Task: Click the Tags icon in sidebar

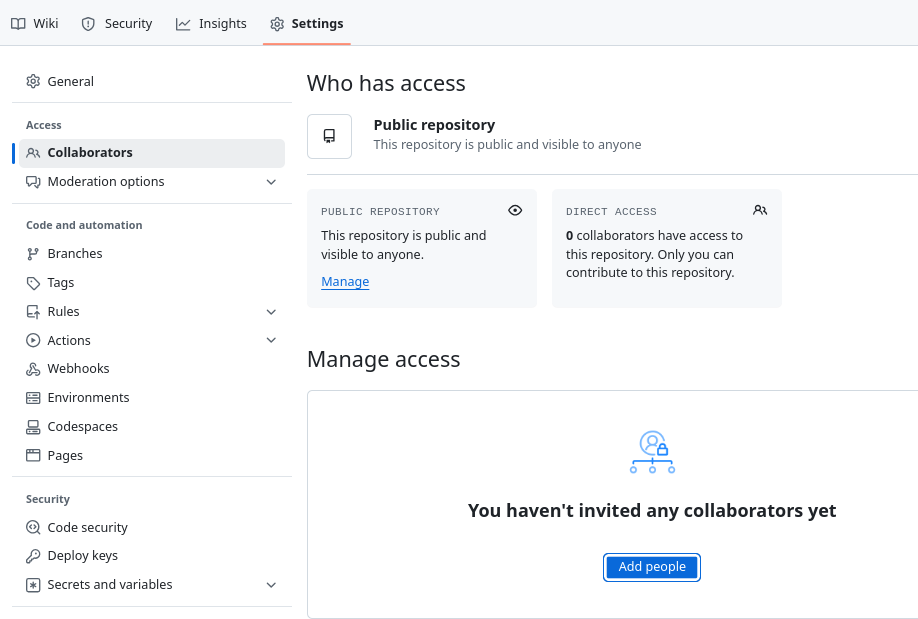Action: tap(32, 282)
